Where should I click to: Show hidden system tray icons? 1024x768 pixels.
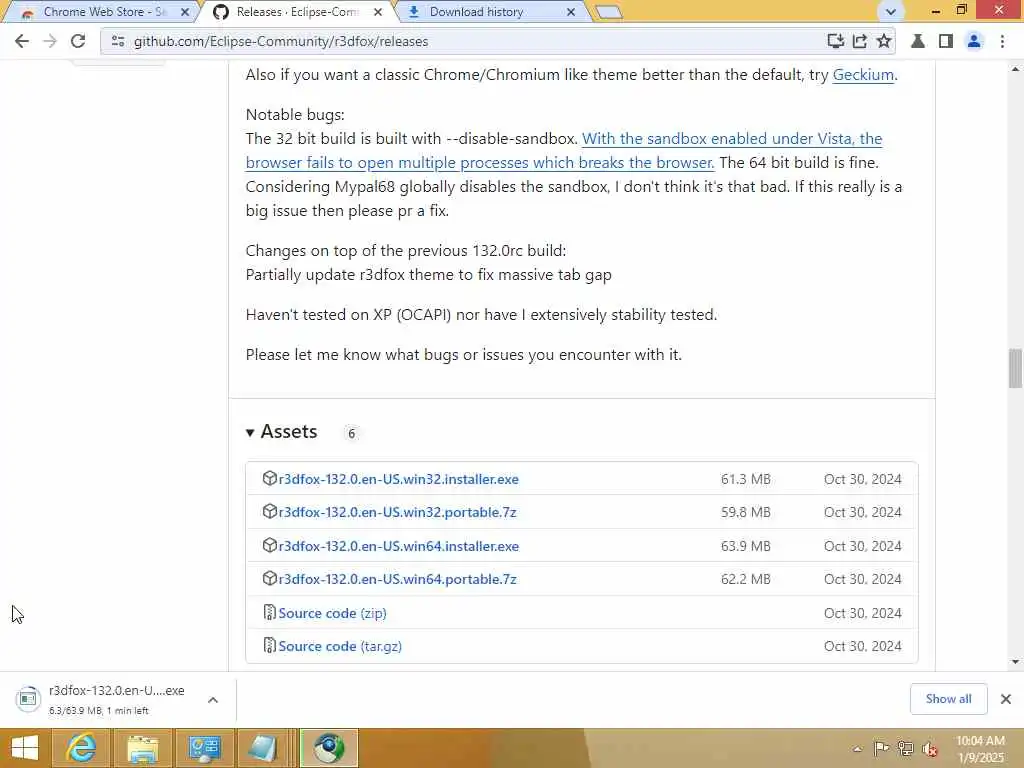857,749
